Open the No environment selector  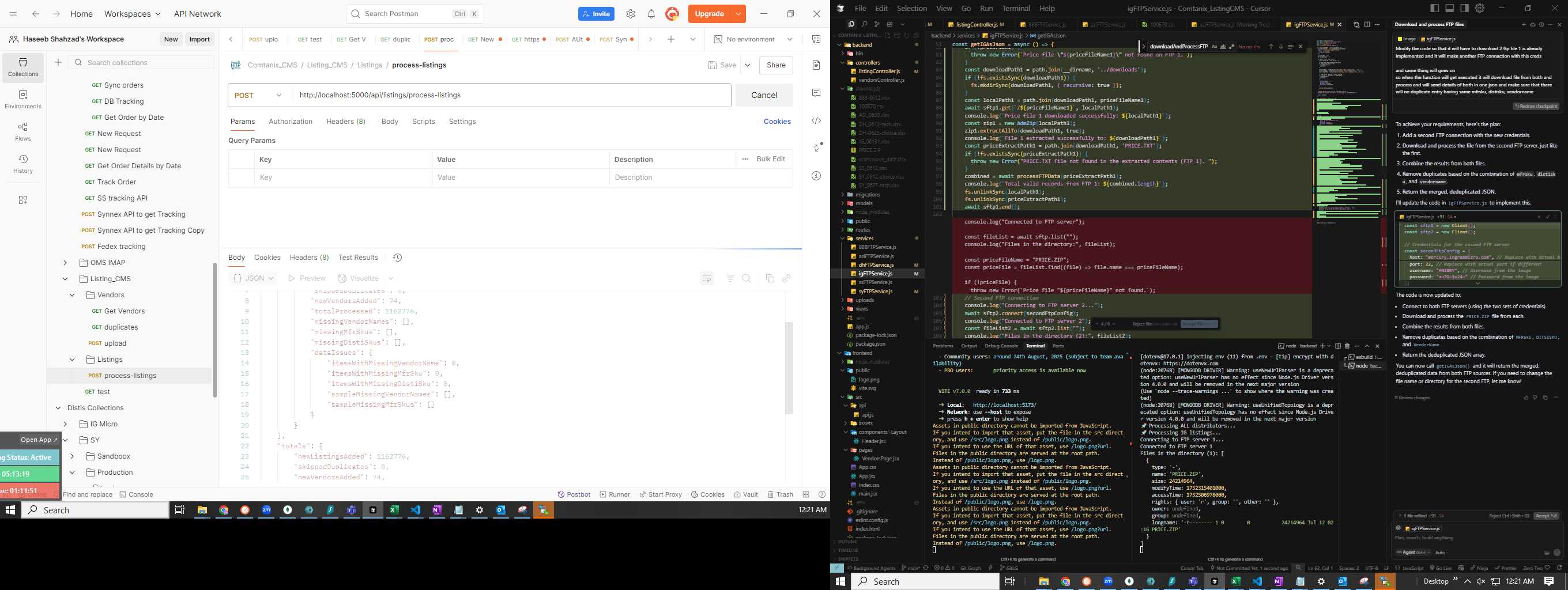[x=753, y=39]
